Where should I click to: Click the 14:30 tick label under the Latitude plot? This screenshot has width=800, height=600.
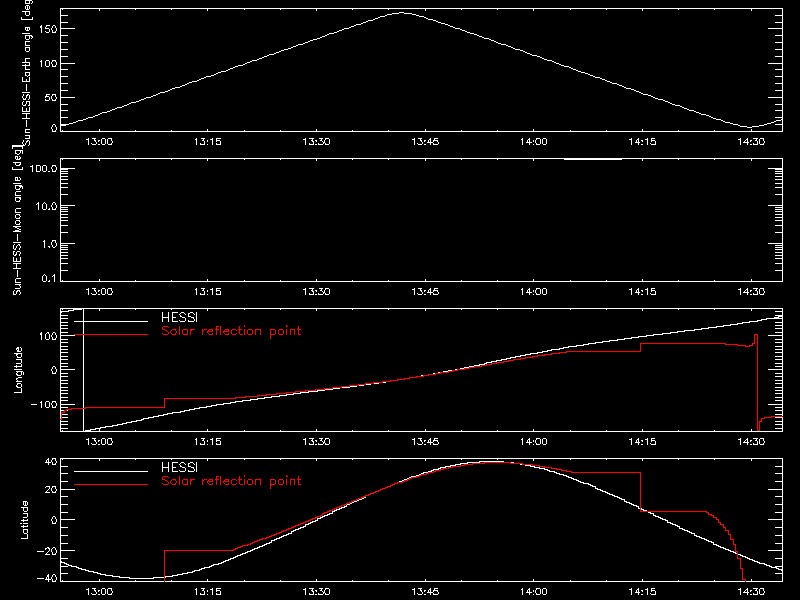click(x=751, y=592)
